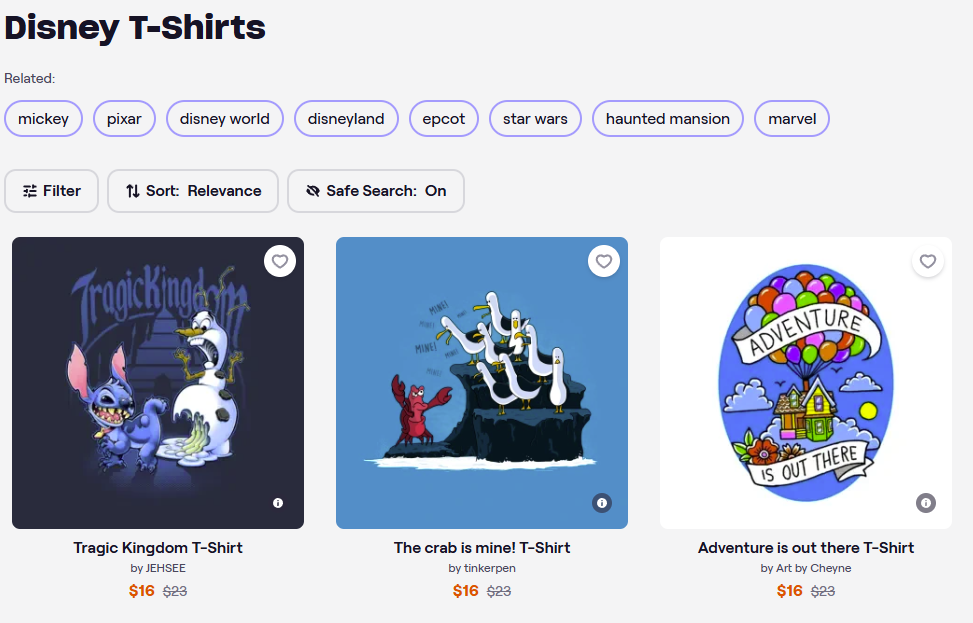
Task: Visit designer tinkerpen's profile link
Action: point(489,568)
